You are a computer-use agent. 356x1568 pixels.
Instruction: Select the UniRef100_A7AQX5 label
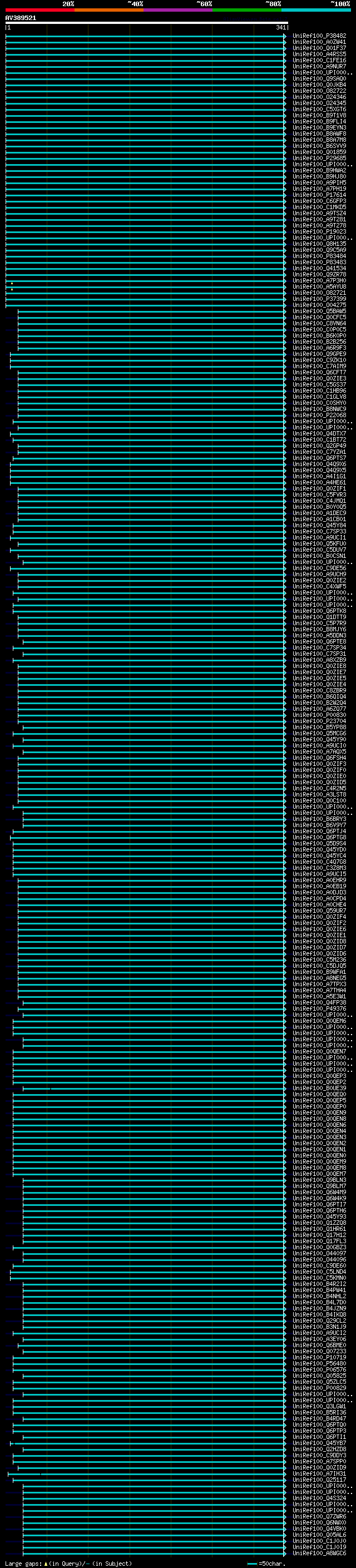click(319, 751)
